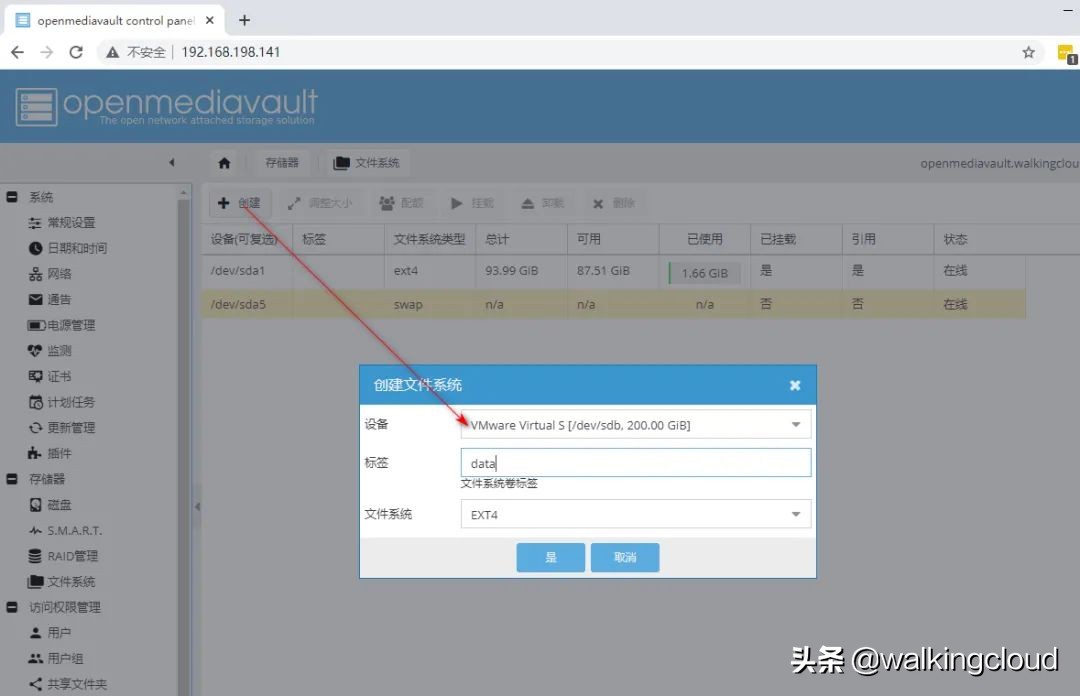
Task: Click the browser back button
Action: pyautogui.click(x=17, y=52)
